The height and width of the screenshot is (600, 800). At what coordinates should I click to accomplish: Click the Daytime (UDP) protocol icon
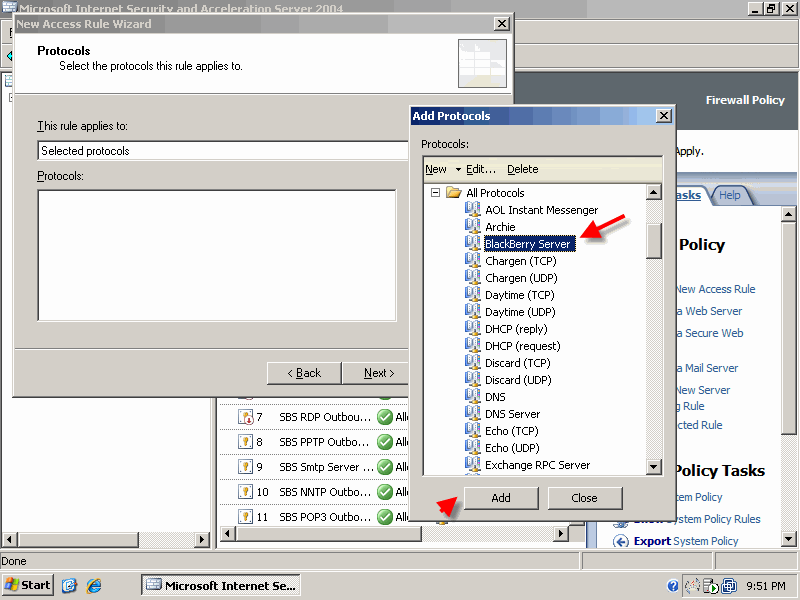tap(472, 311)
